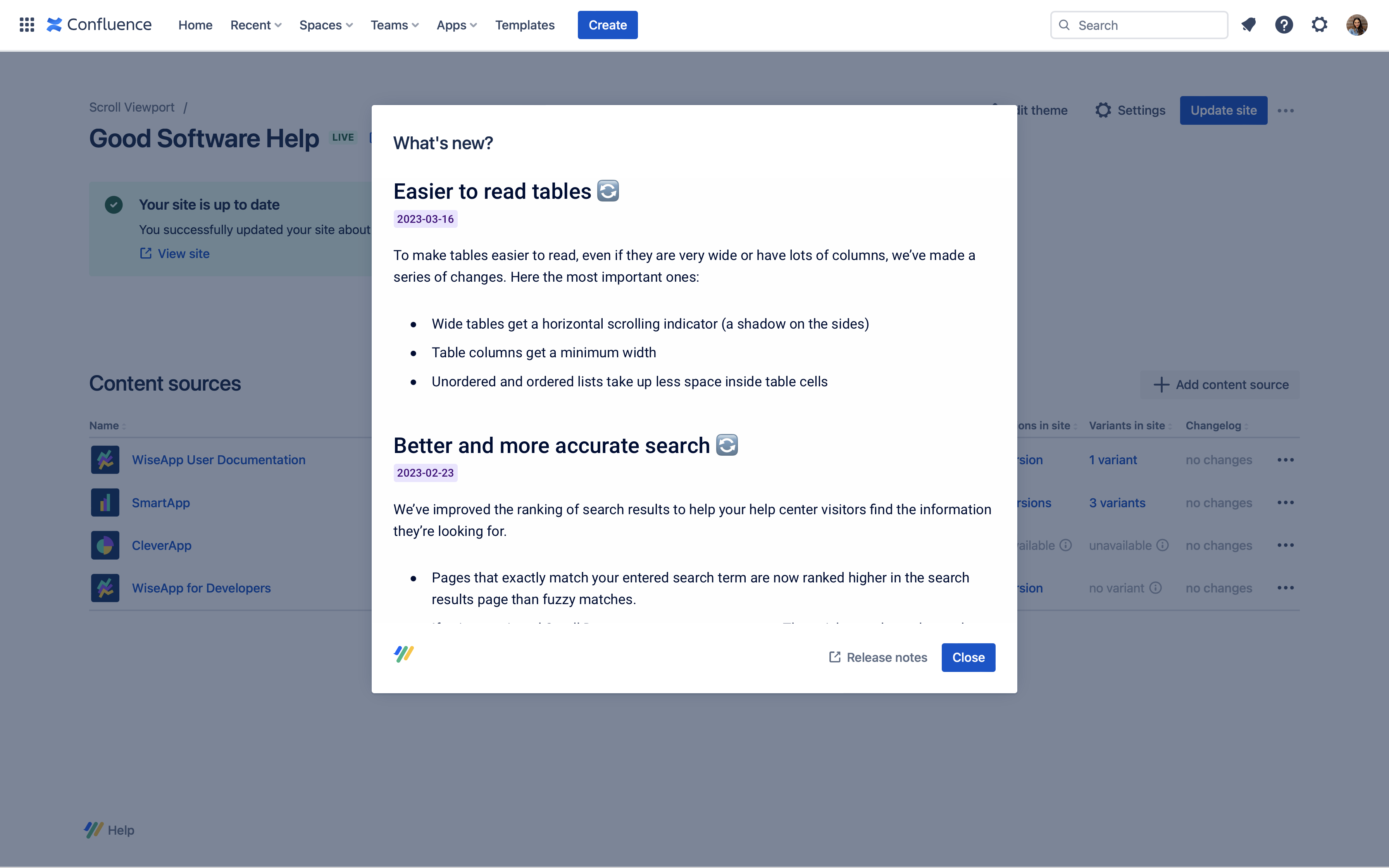The height and width of the screenshot is (868, 1389).
Task: Click the WiseApp User Documentation app icon
Action: pos(105,460)
